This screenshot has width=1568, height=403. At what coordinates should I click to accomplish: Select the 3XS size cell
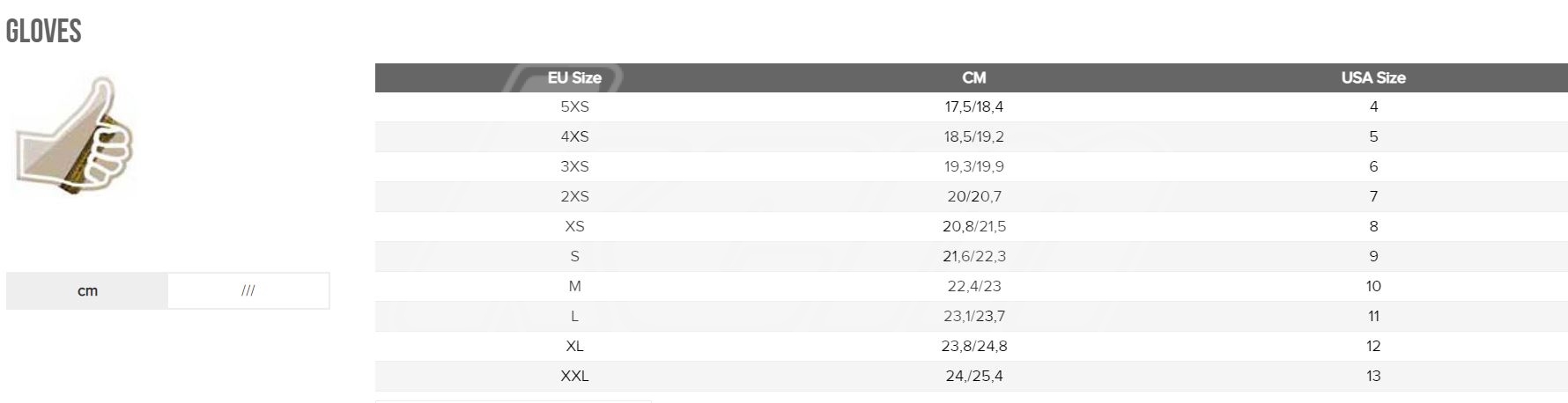pos(574,166)
